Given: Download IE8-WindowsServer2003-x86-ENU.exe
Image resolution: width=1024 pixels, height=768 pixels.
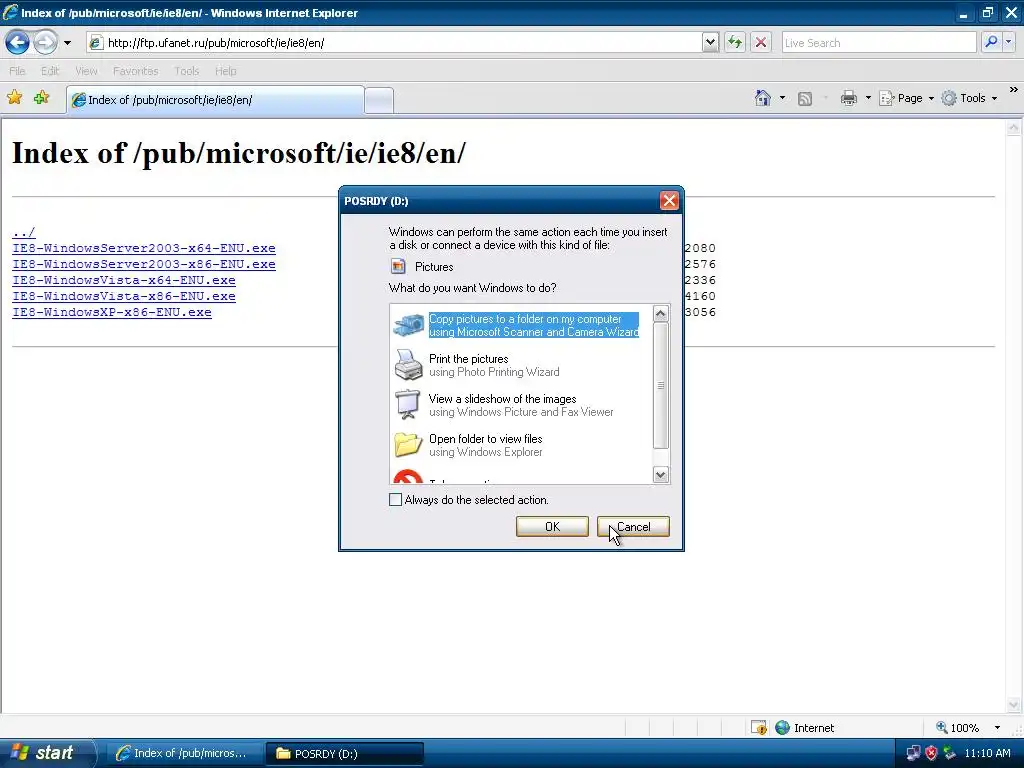Looking at the screenshot, I should tap(144, 264).
